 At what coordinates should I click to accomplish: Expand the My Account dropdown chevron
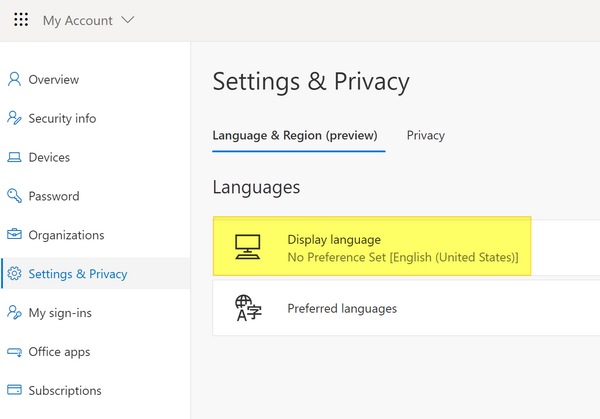coord(126,20)
